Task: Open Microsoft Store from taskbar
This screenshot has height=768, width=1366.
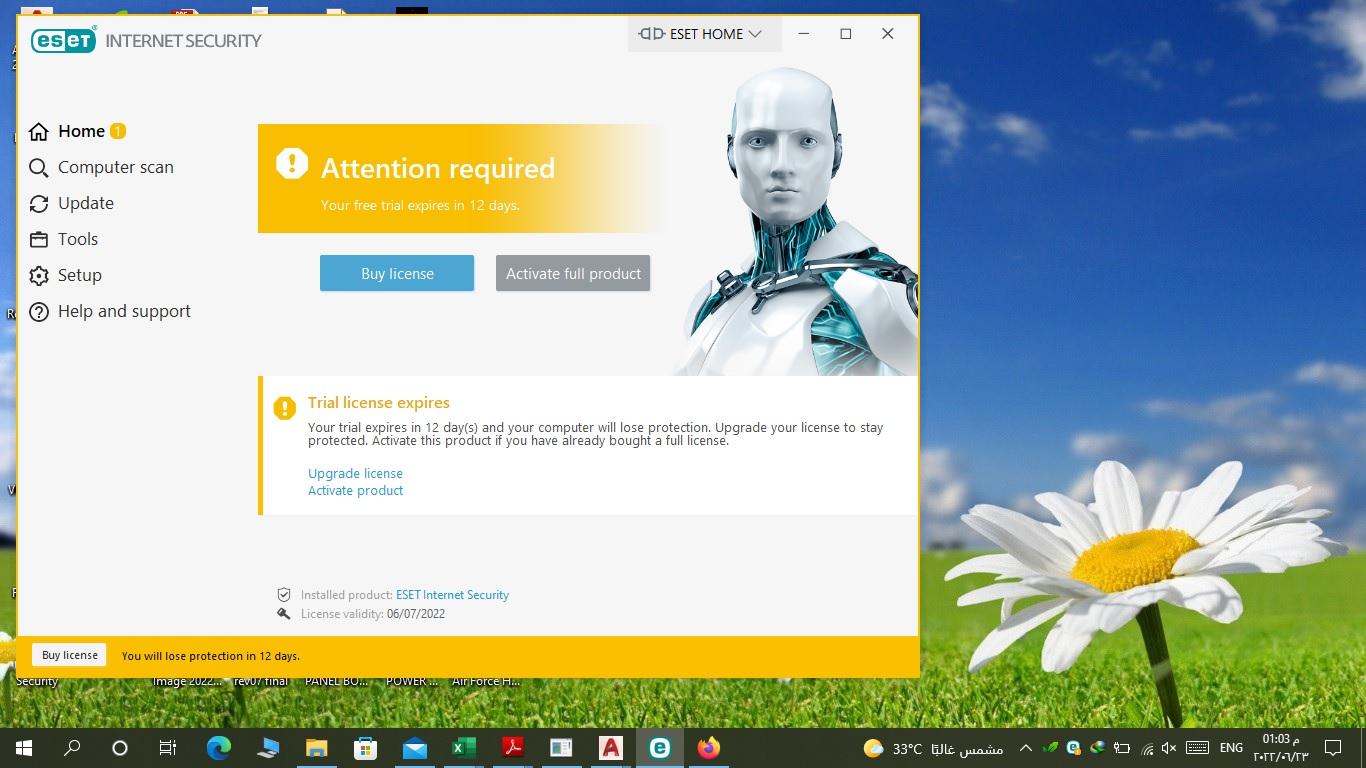Action: (365, 747)
